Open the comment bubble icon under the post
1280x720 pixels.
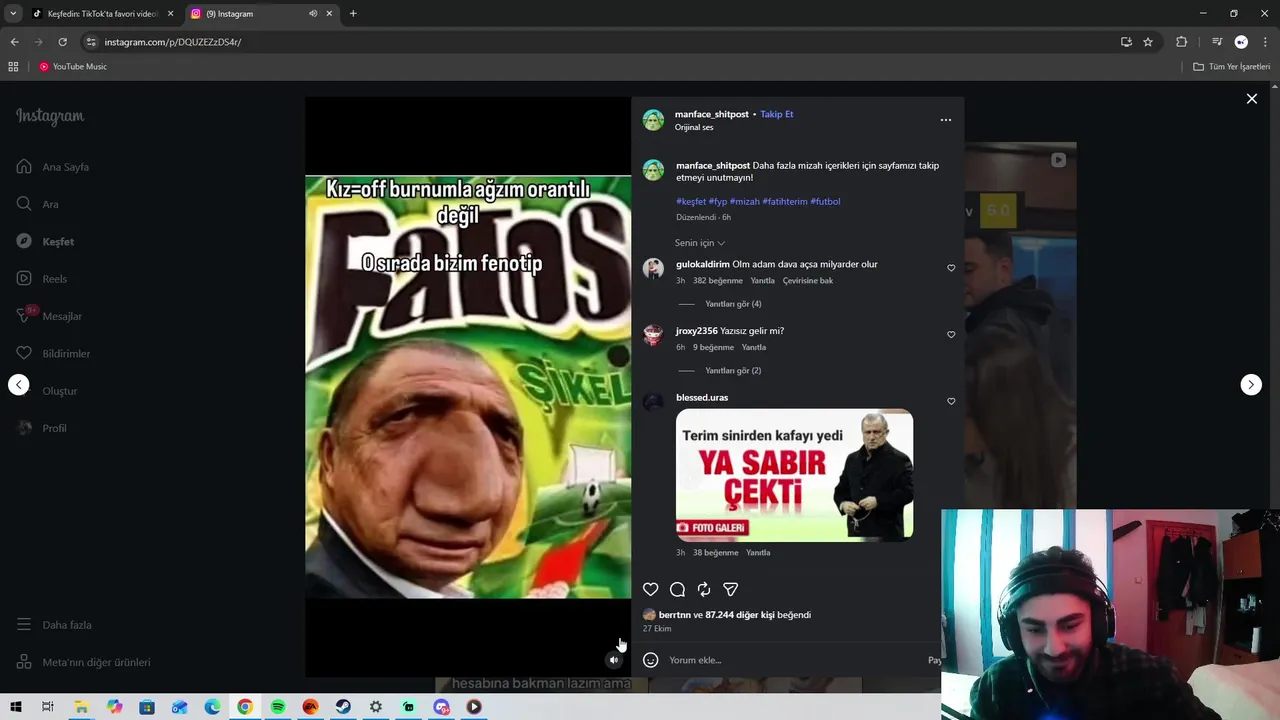677,590
